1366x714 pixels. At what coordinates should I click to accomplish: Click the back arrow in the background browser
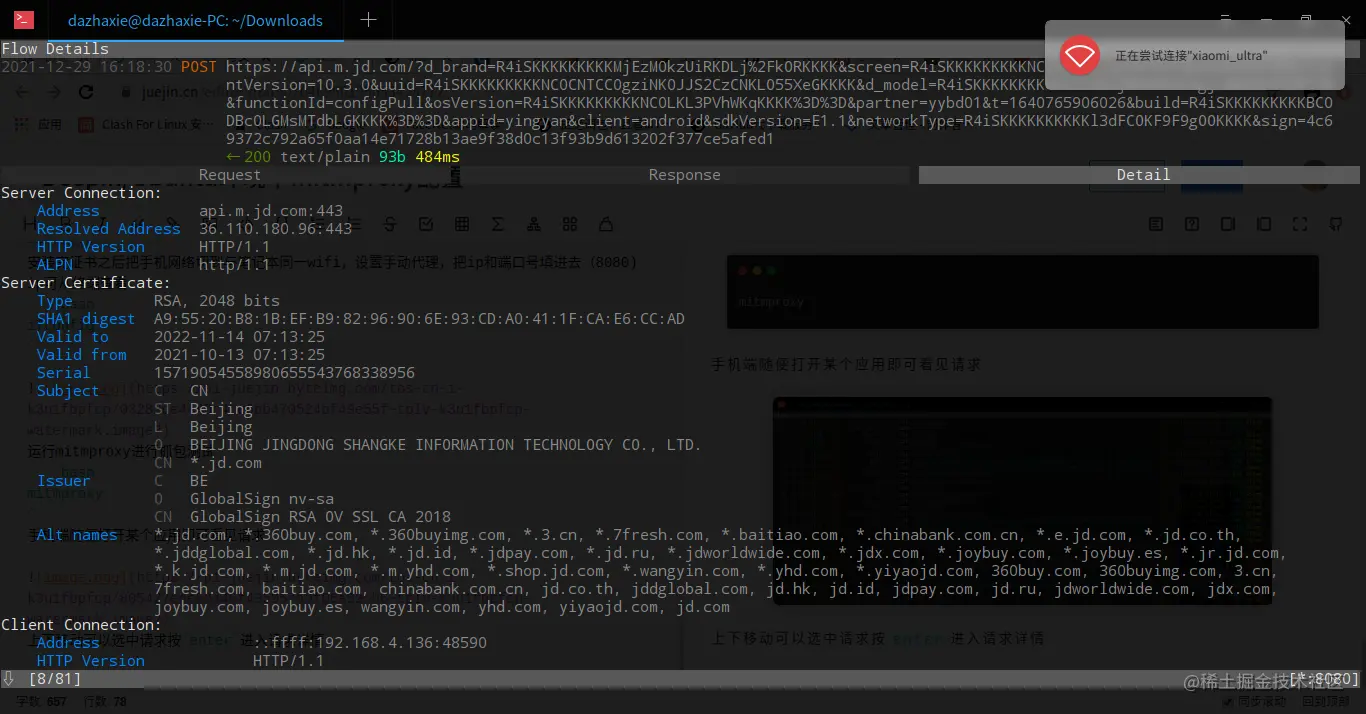click(x=24, y=92)
